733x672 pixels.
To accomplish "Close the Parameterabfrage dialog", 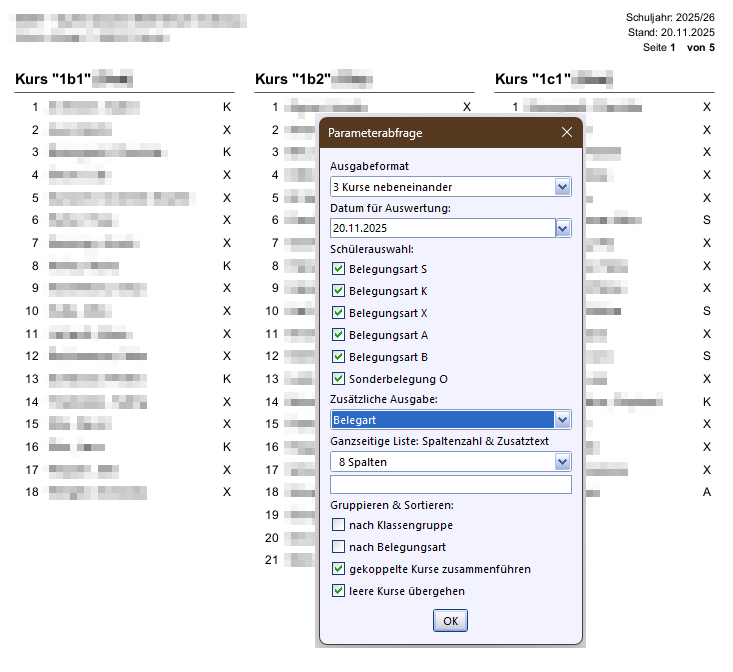I will click(566, 132).
